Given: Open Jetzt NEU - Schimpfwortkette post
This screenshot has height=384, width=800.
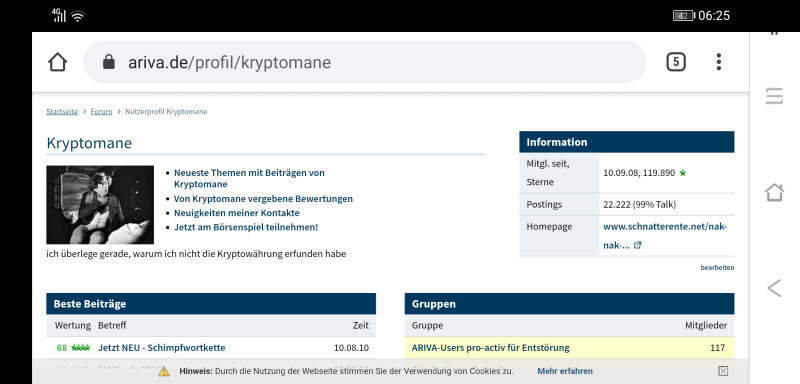Looking at the screenshot, I should (x=161, y=348).
